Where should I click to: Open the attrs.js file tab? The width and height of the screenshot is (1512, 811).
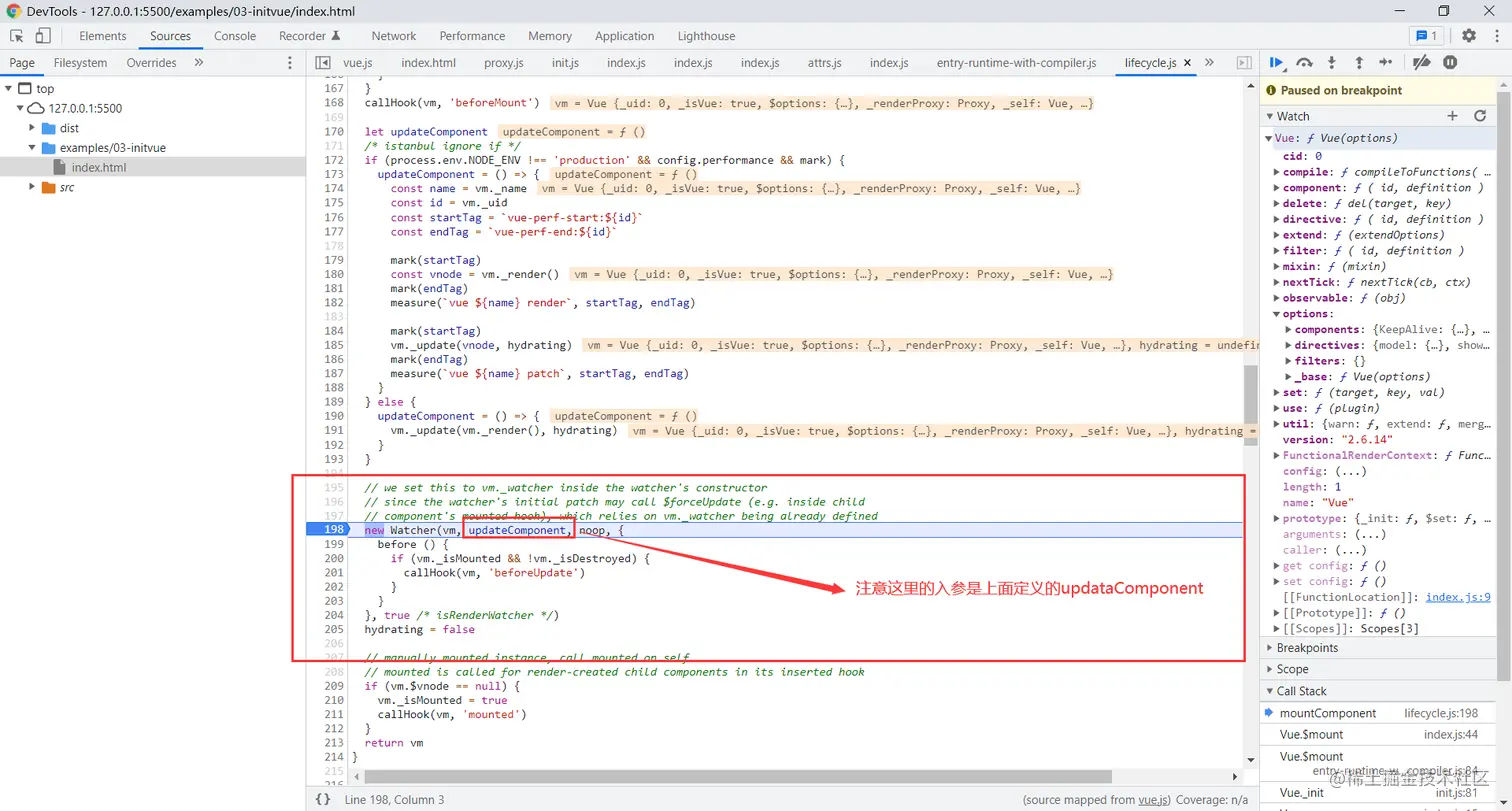(824, 62)
